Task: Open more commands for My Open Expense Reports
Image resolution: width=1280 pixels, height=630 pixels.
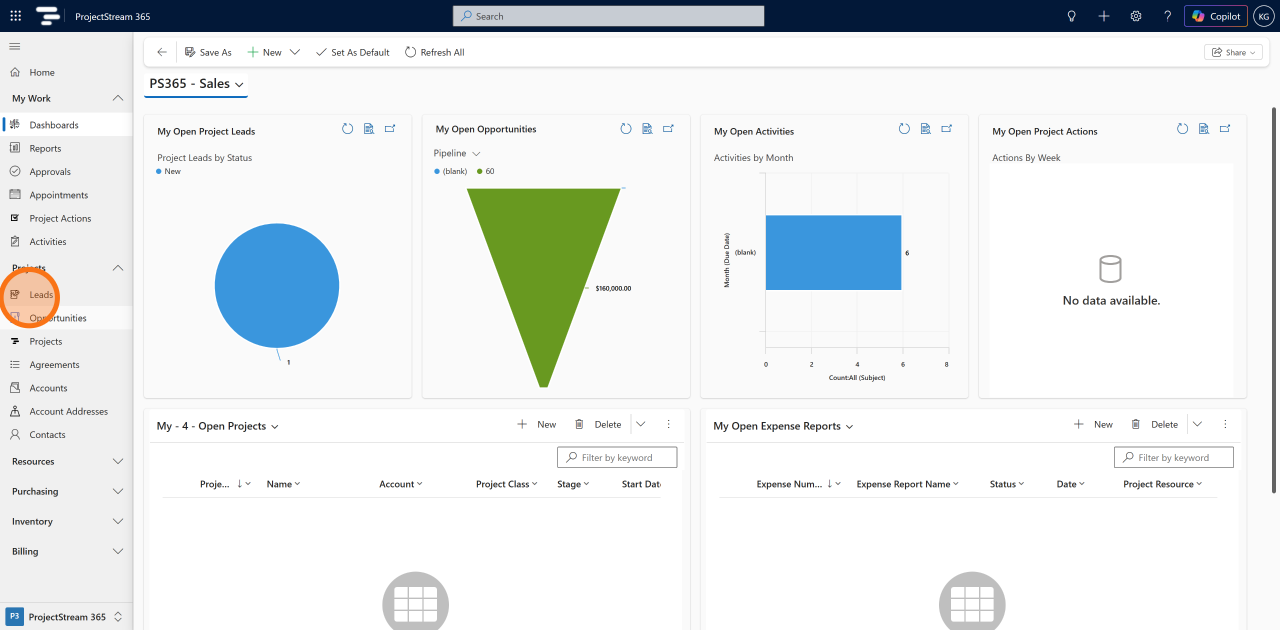Action: click(x=1225, y=424)
